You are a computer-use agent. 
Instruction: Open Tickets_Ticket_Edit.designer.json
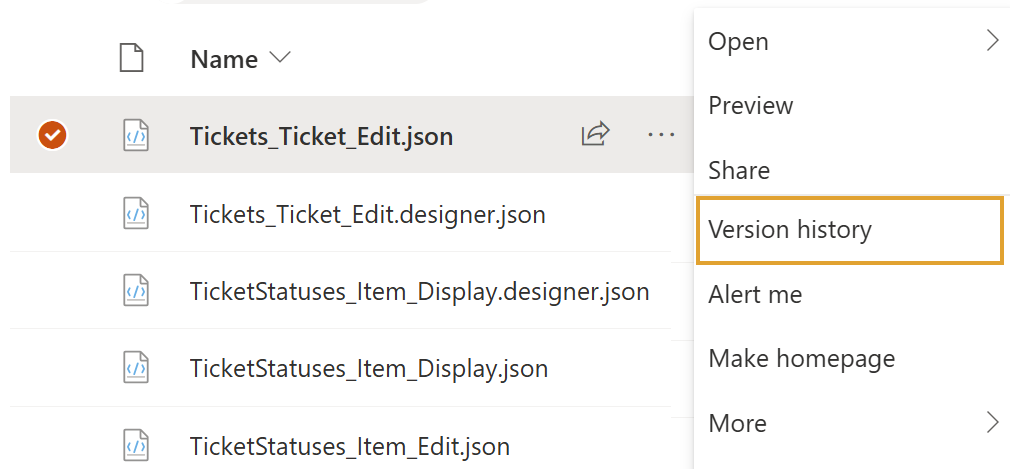pos(368,214)
